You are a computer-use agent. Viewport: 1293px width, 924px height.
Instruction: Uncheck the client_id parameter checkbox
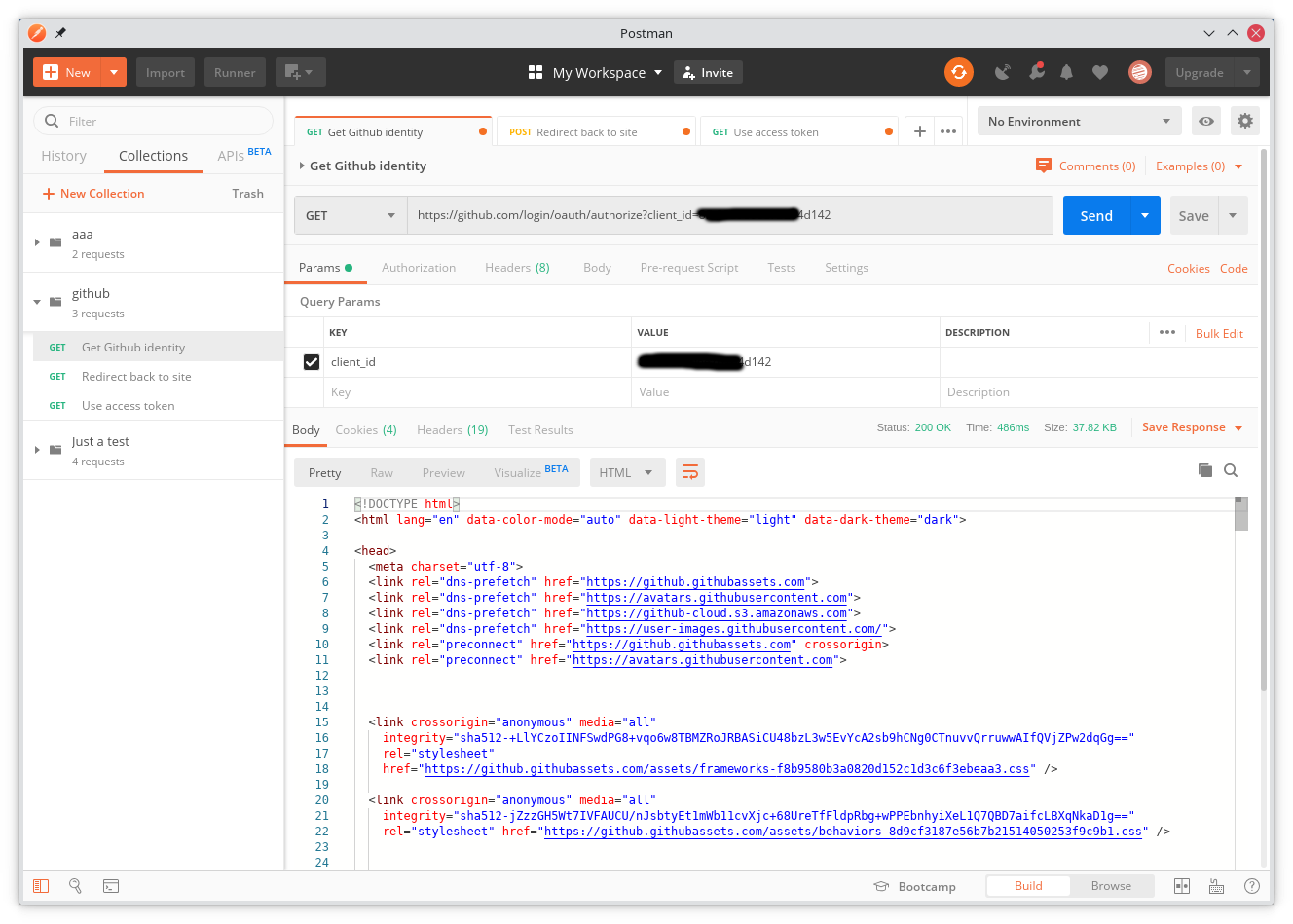pos(312,362)
